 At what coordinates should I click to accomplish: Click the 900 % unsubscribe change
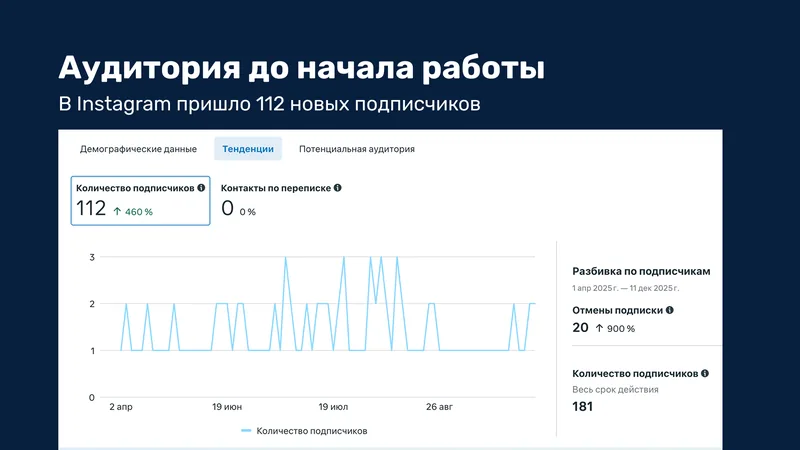(620, 329)
